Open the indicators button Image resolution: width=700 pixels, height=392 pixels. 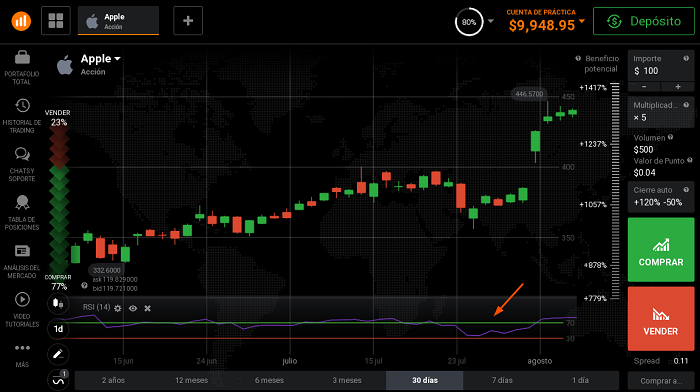58,380
